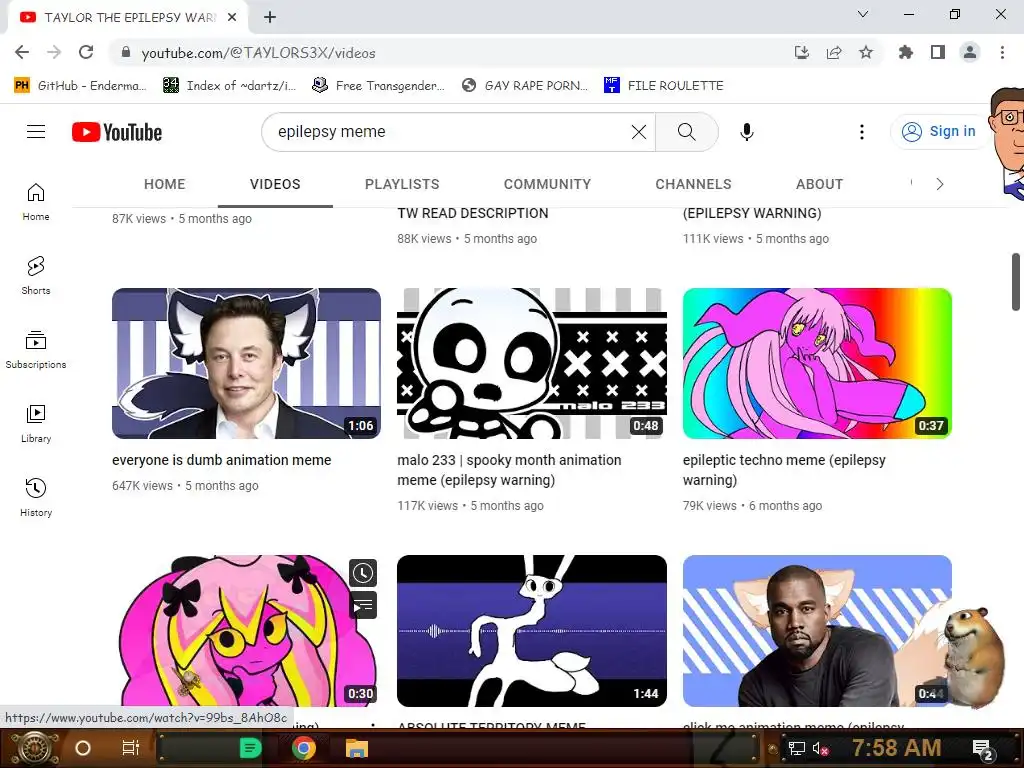This screenshot has height=768, width=1024.
Task: Click the muted volume tray icon
Action: pyautogui.click(x=820, y=748)
